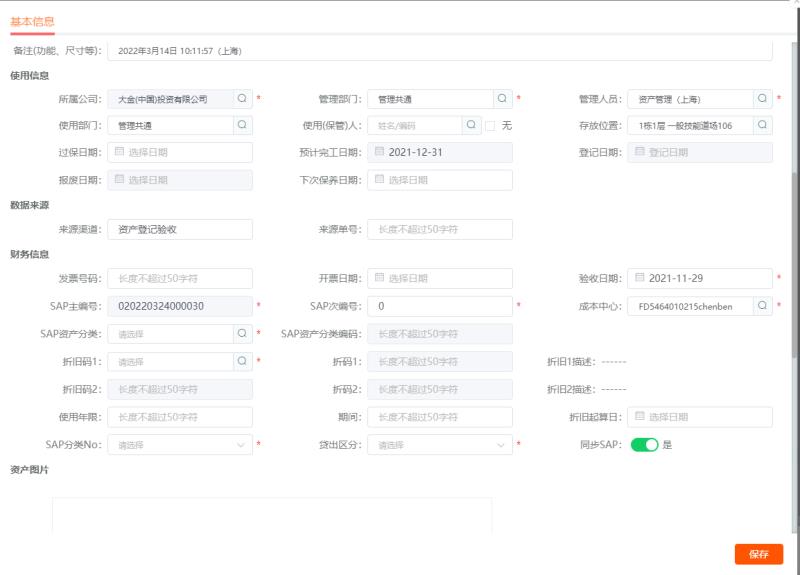Click the 发票号码 input field
Image resolution: width=800 pixels, height=575 pixels.
180,277
